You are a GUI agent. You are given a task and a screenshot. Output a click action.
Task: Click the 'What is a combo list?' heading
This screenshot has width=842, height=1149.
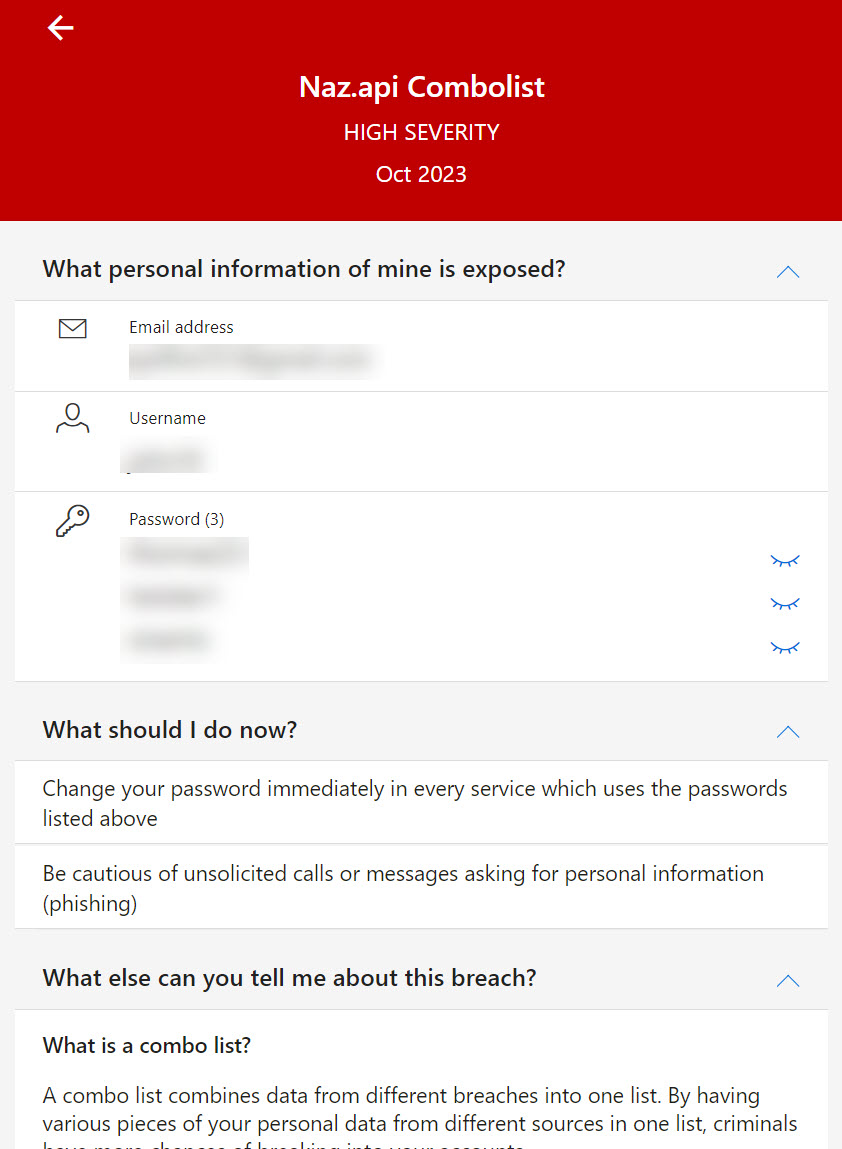[x=147, y=1046]
